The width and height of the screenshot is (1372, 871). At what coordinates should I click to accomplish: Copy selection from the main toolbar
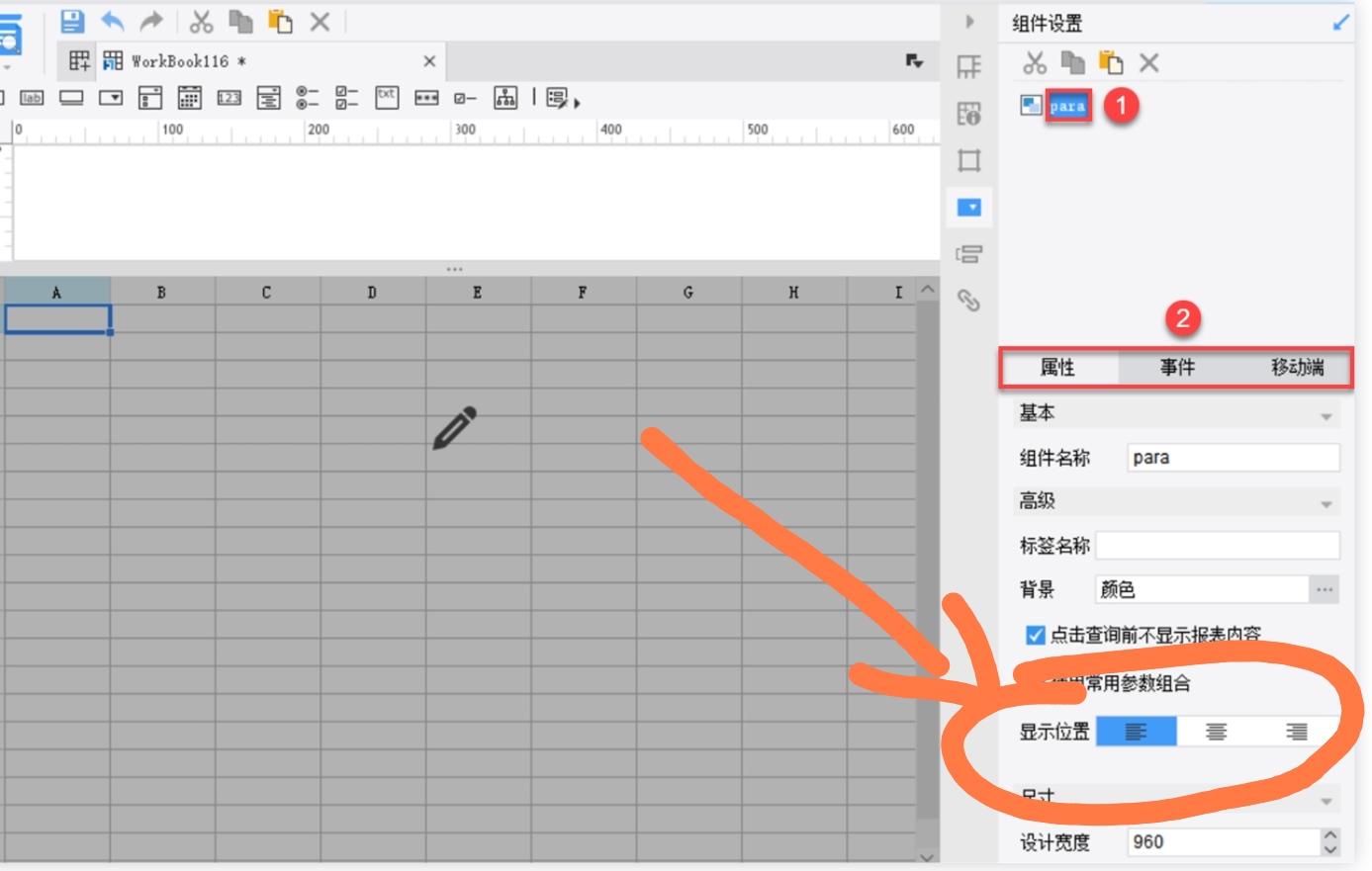pos(240,22)
